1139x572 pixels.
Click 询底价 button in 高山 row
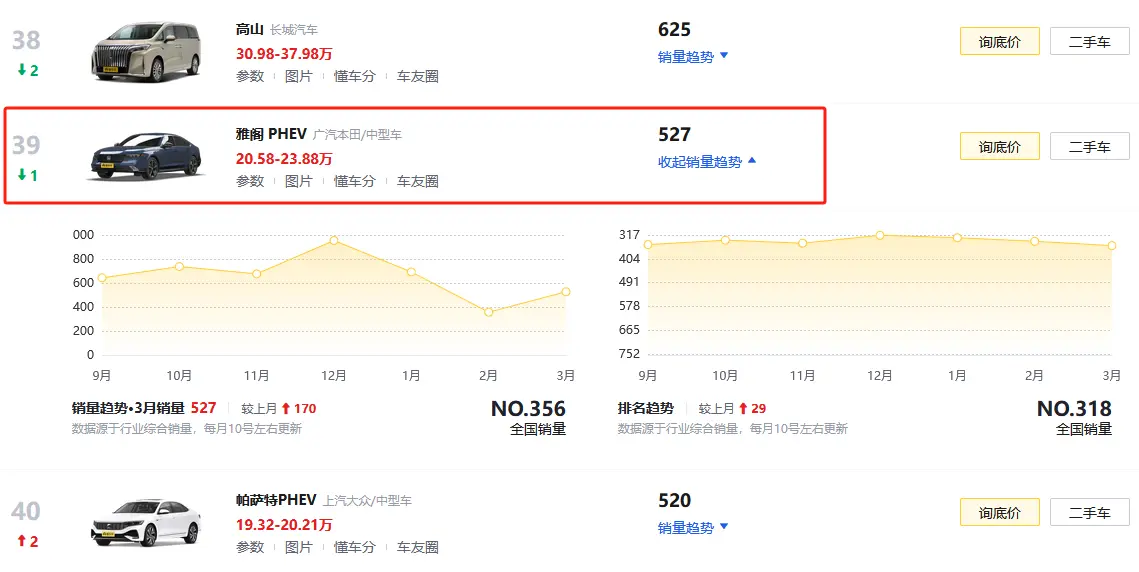click(1000, 41)
